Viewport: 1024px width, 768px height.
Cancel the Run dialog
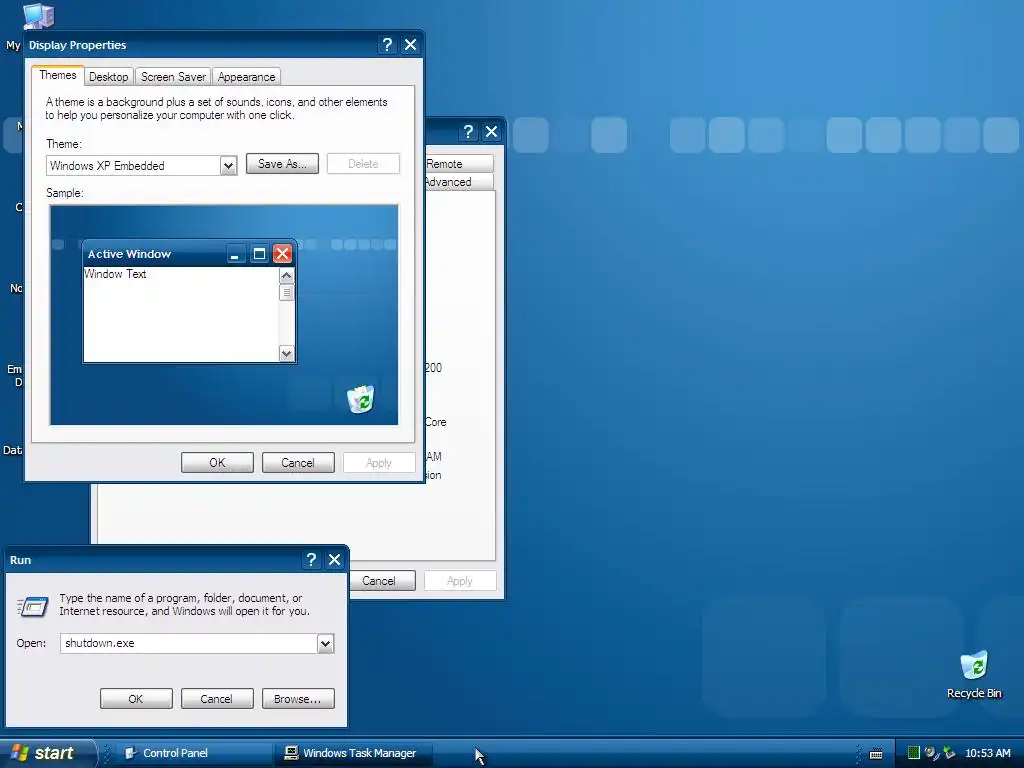[216, 699]
